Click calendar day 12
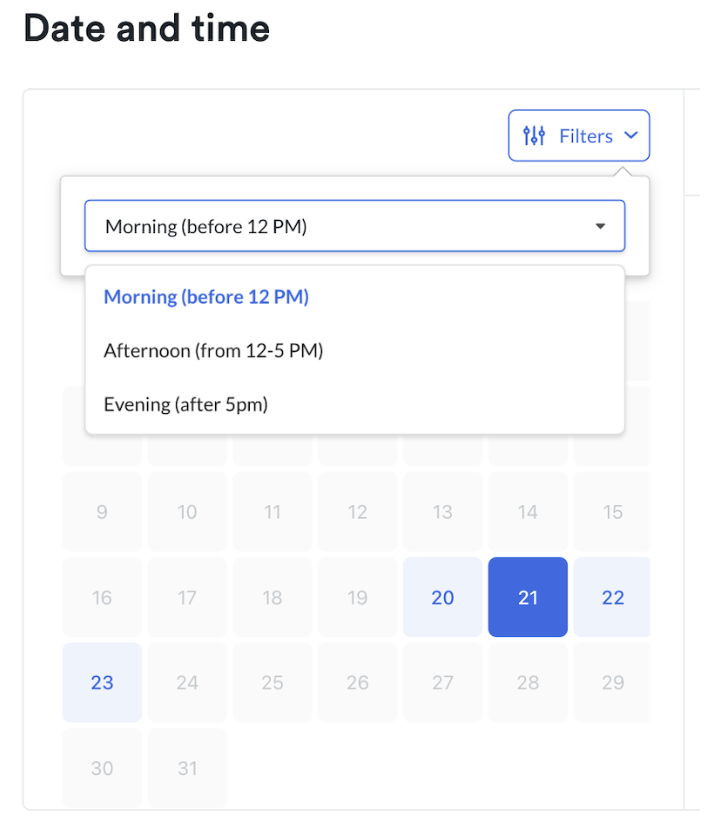Viewport: 710px width, 828px height. click(357, 512)
